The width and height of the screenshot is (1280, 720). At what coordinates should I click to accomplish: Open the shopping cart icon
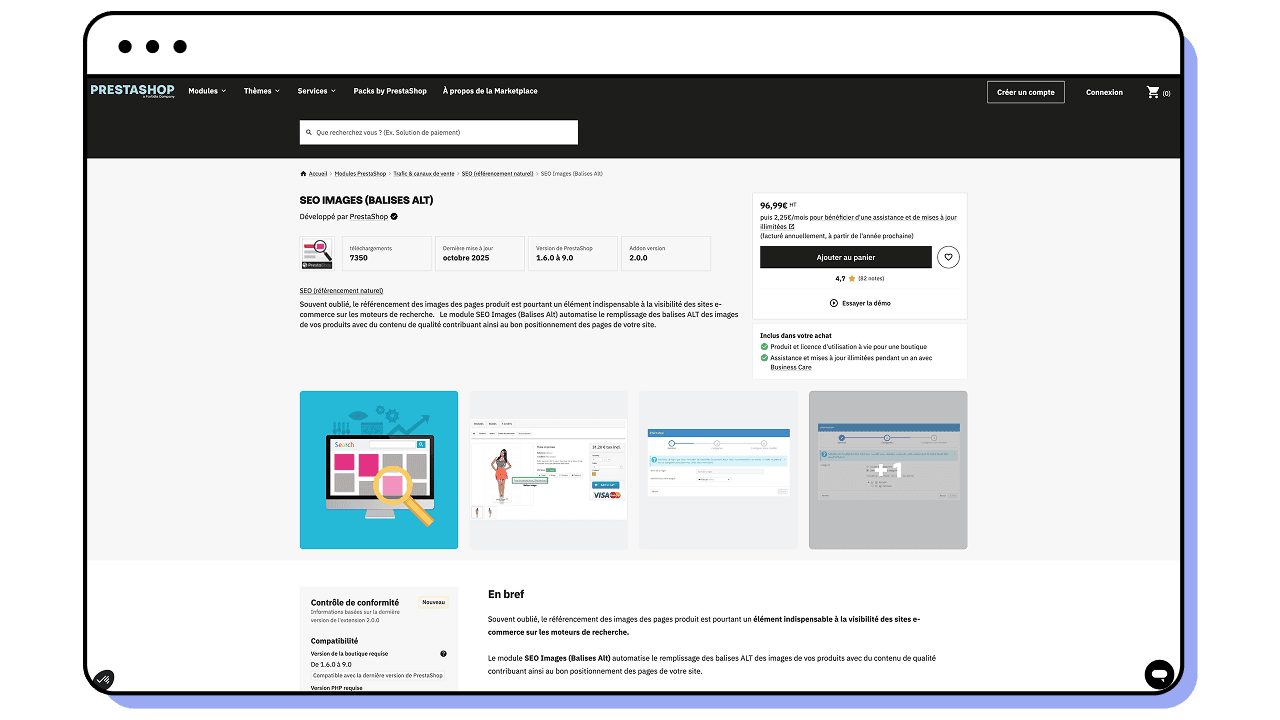[x=1153, y=92]
